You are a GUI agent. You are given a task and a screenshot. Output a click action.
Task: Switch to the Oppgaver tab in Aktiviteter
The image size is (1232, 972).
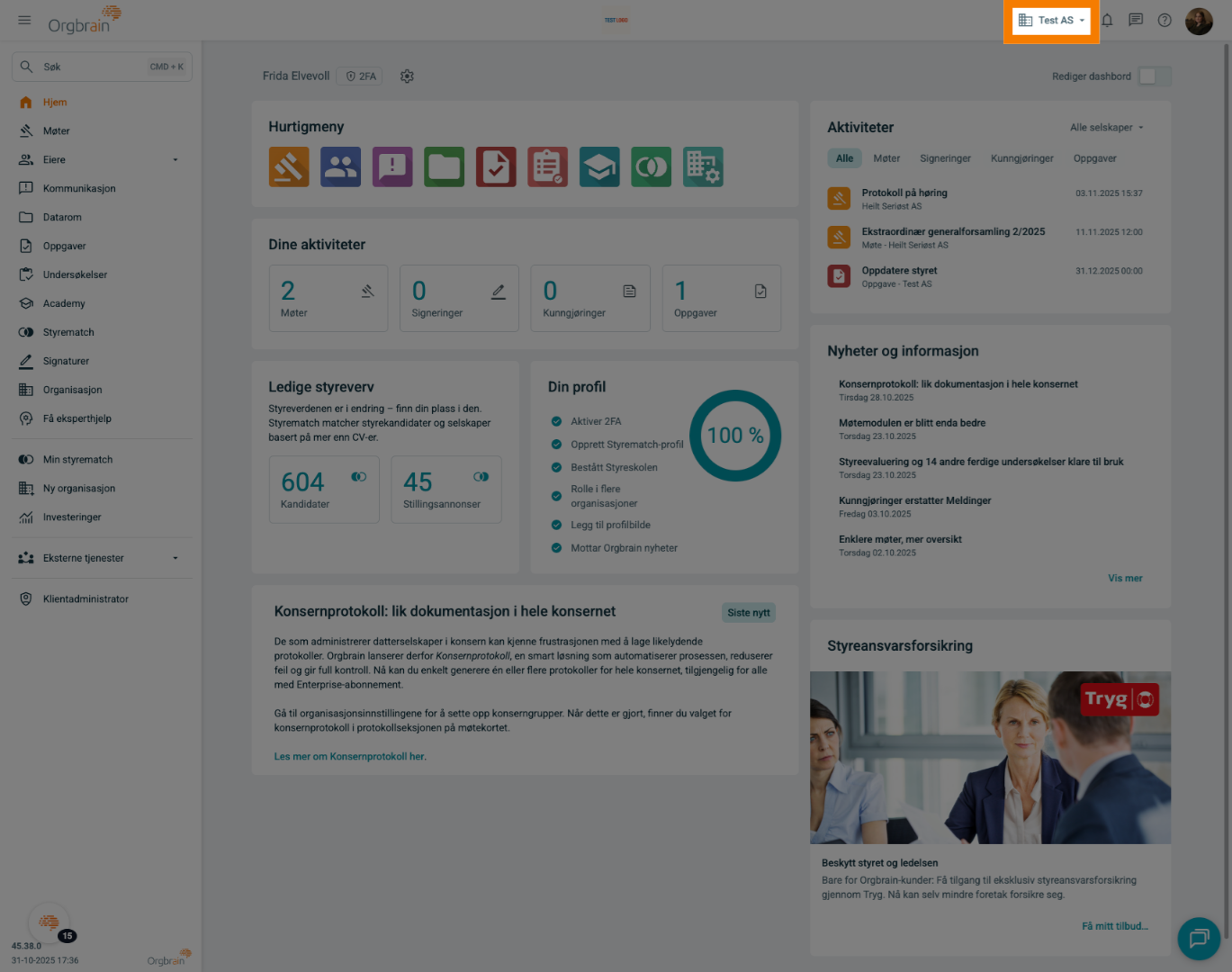tap(1094, 158)
